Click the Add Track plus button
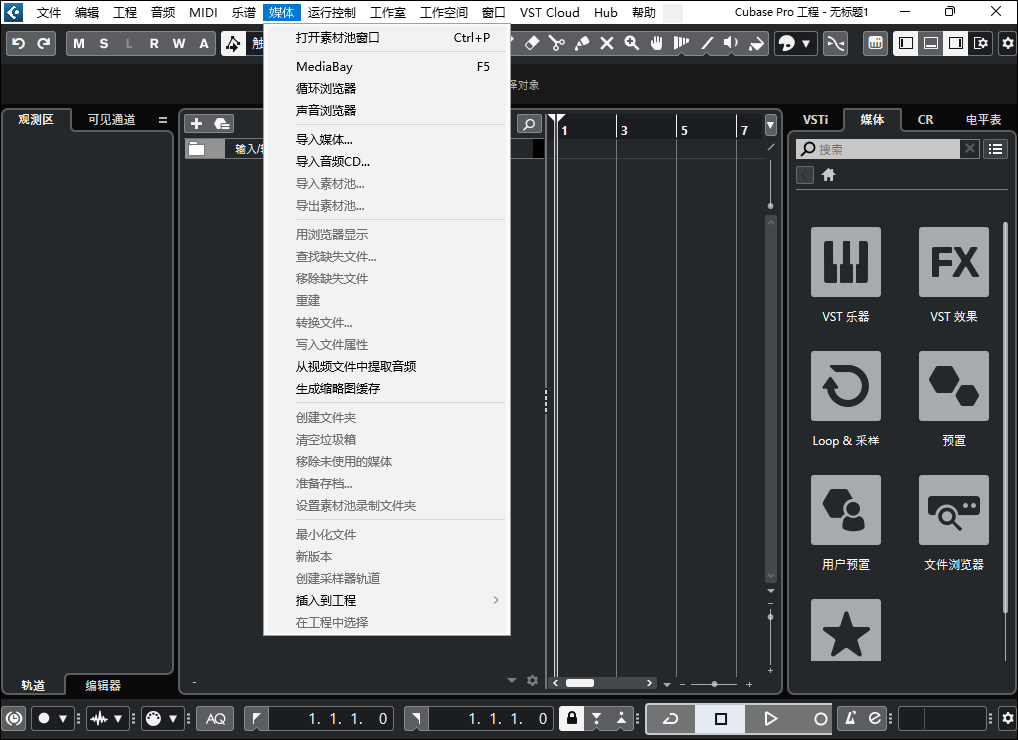1018x740 pixels. click(x=196, y=123)
